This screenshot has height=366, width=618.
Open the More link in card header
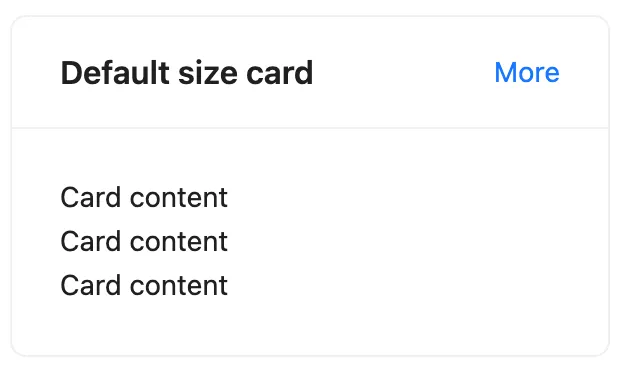coord(527,73)
